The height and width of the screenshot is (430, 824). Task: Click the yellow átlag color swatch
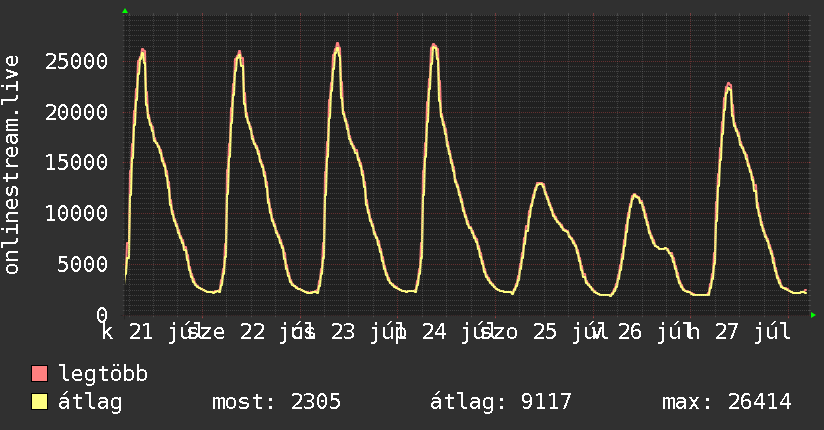[39, 402]
